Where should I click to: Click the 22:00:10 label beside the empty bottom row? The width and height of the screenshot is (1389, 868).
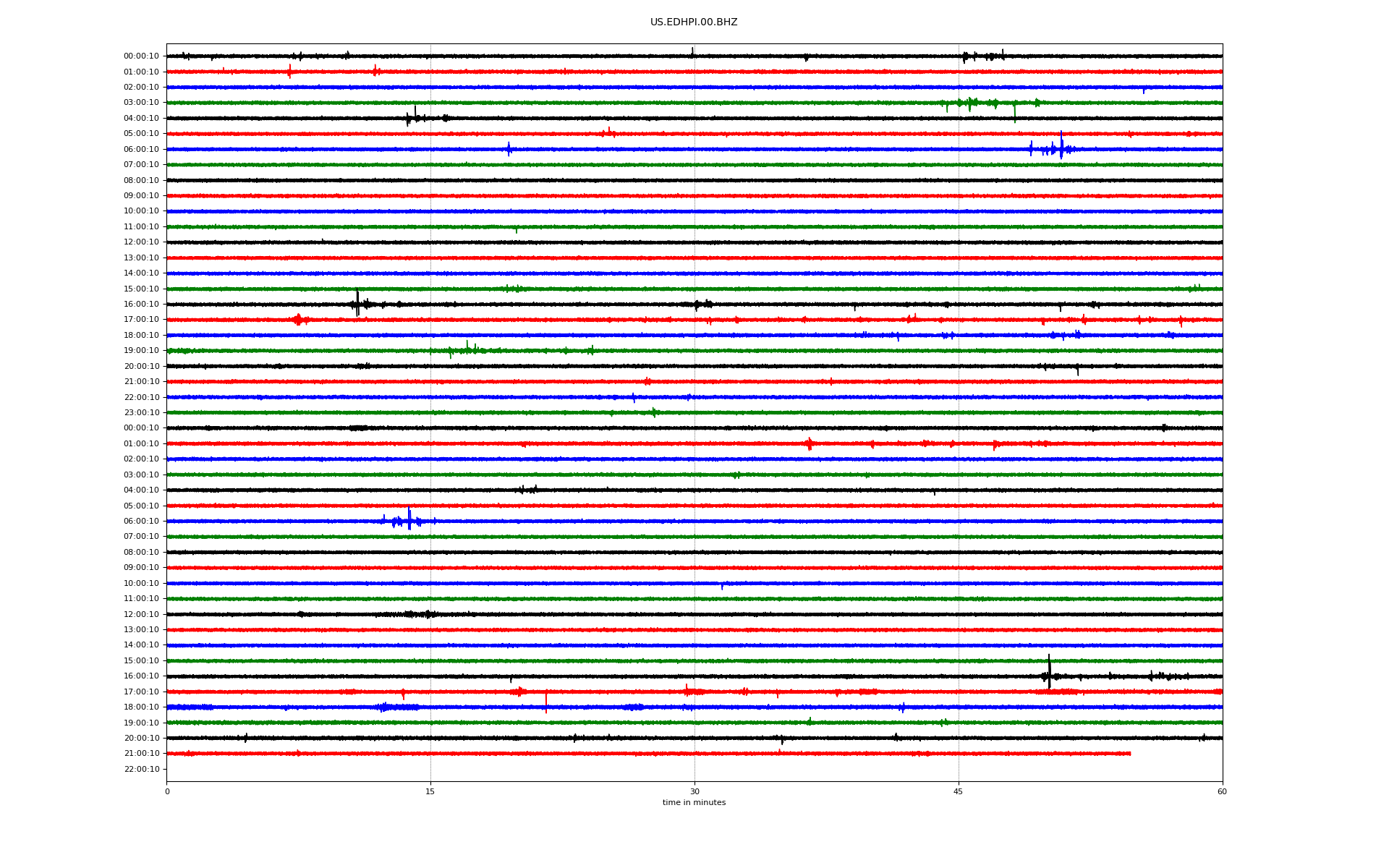pos(141,769)
